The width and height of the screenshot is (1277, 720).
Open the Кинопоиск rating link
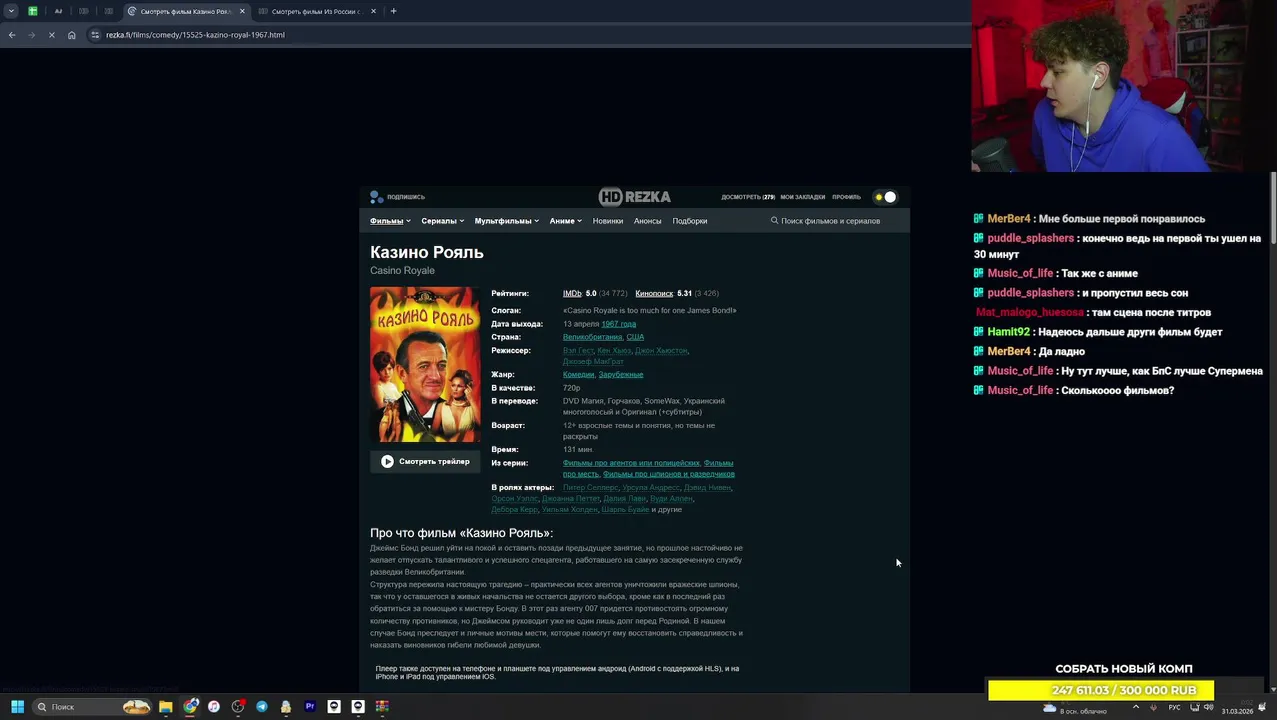654,293
